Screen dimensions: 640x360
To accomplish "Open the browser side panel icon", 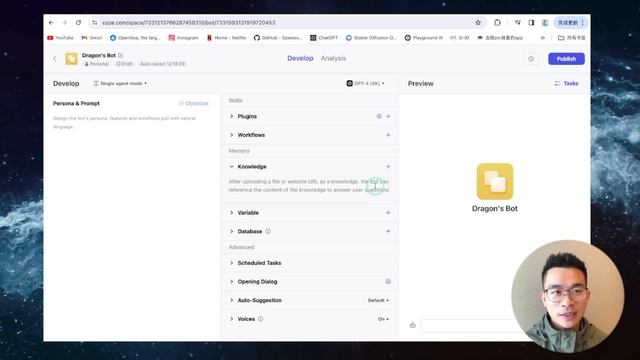I will click(x=531, y=22).
